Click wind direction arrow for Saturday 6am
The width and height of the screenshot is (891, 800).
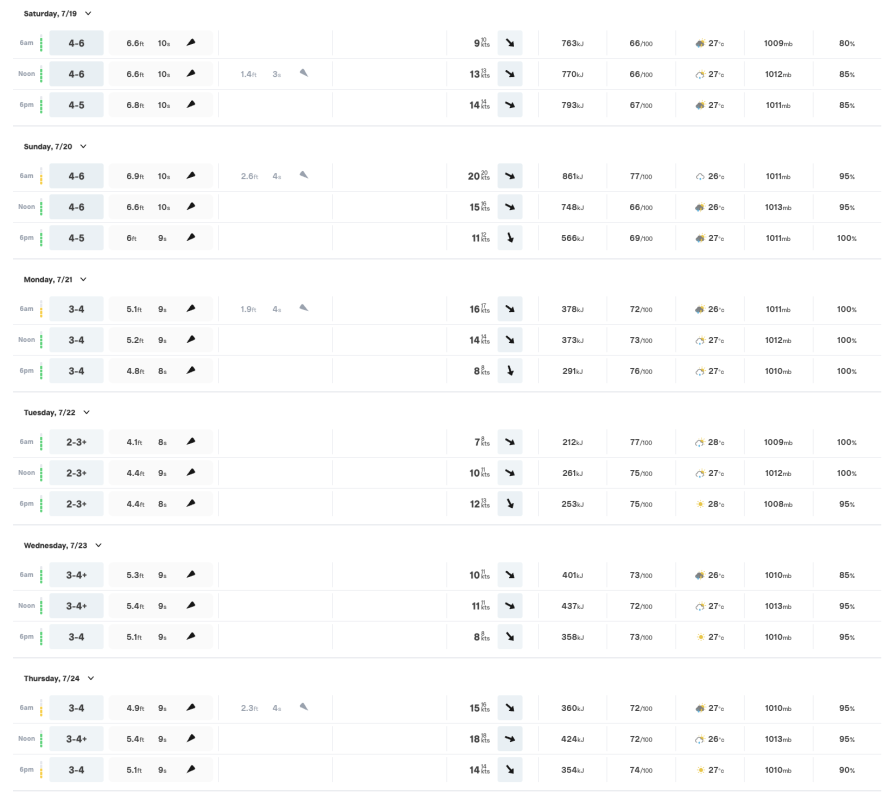pyautogui.click(x=510, y=43)
